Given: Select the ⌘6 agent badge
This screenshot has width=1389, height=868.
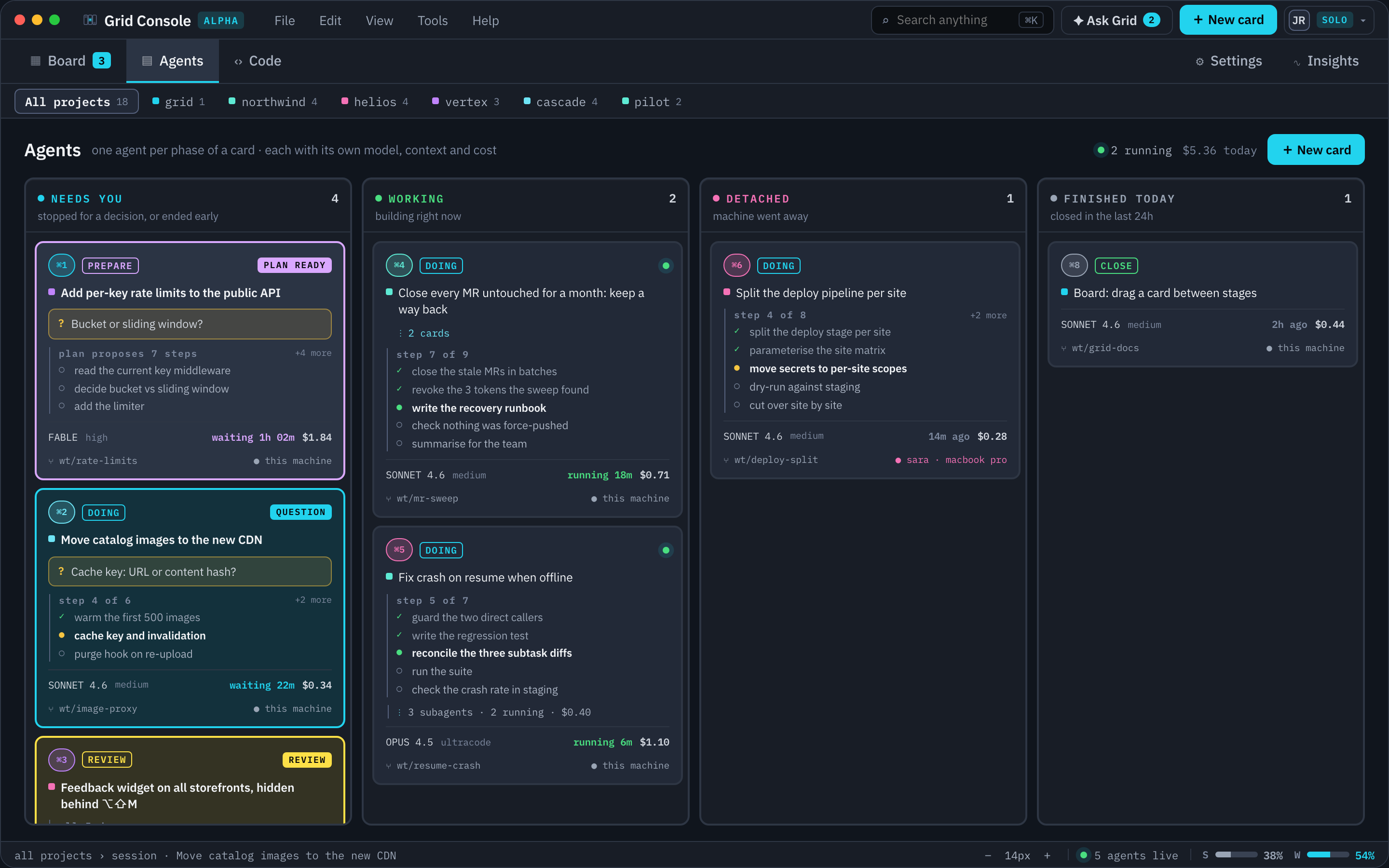Looking at the screenshot, I should click(x=736, y=265).
